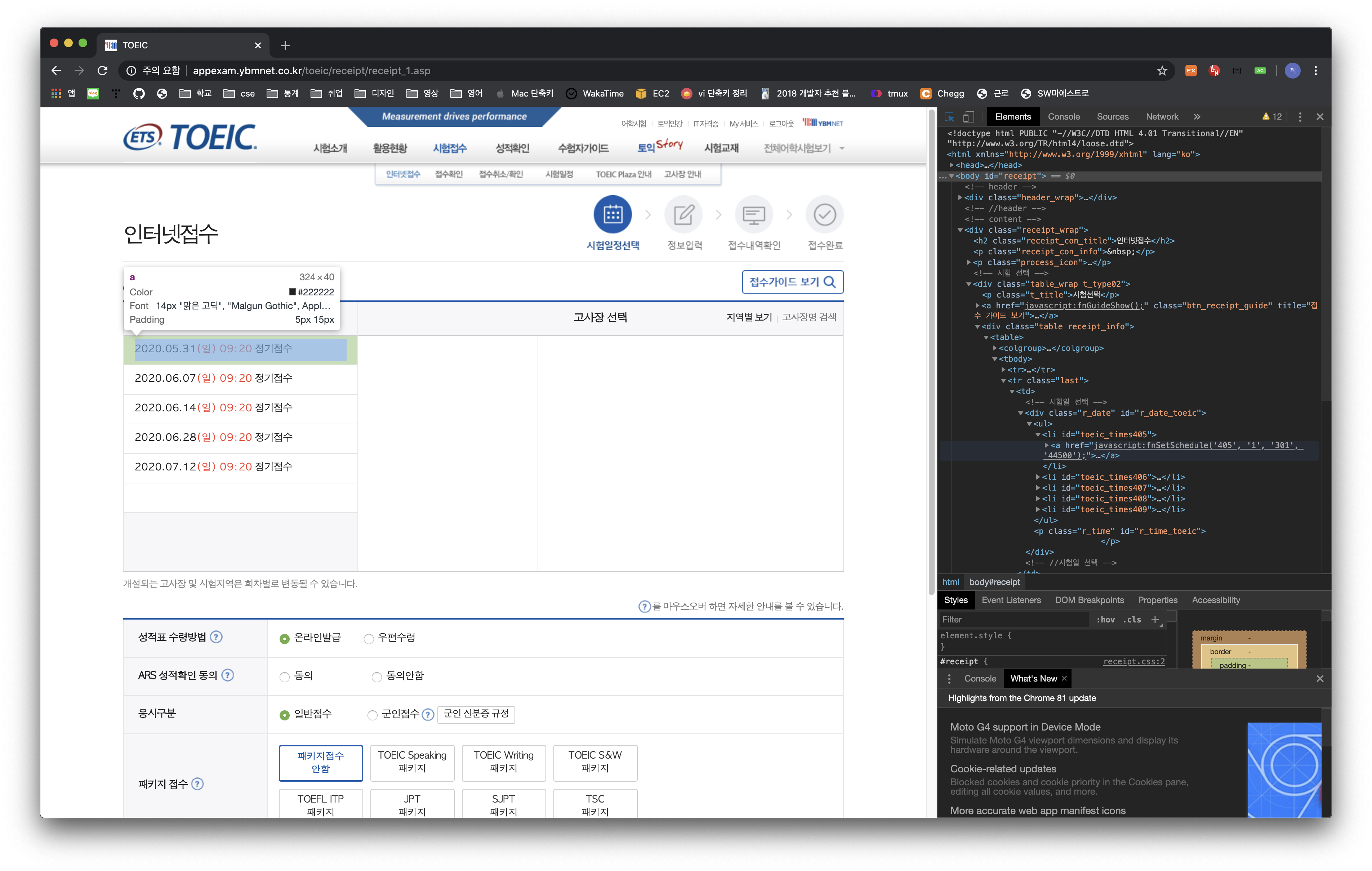
Task: Open the 전체어학시험보기 dropdown
Action: point(803,148)
